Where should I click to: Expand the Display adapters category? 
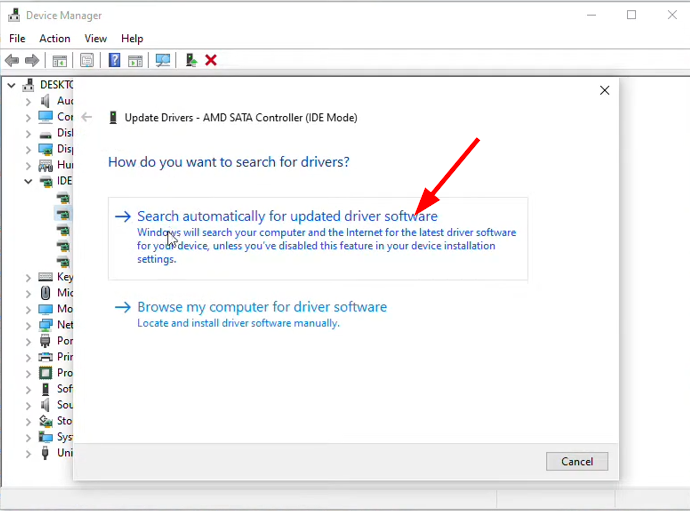[x=28, y=150]
